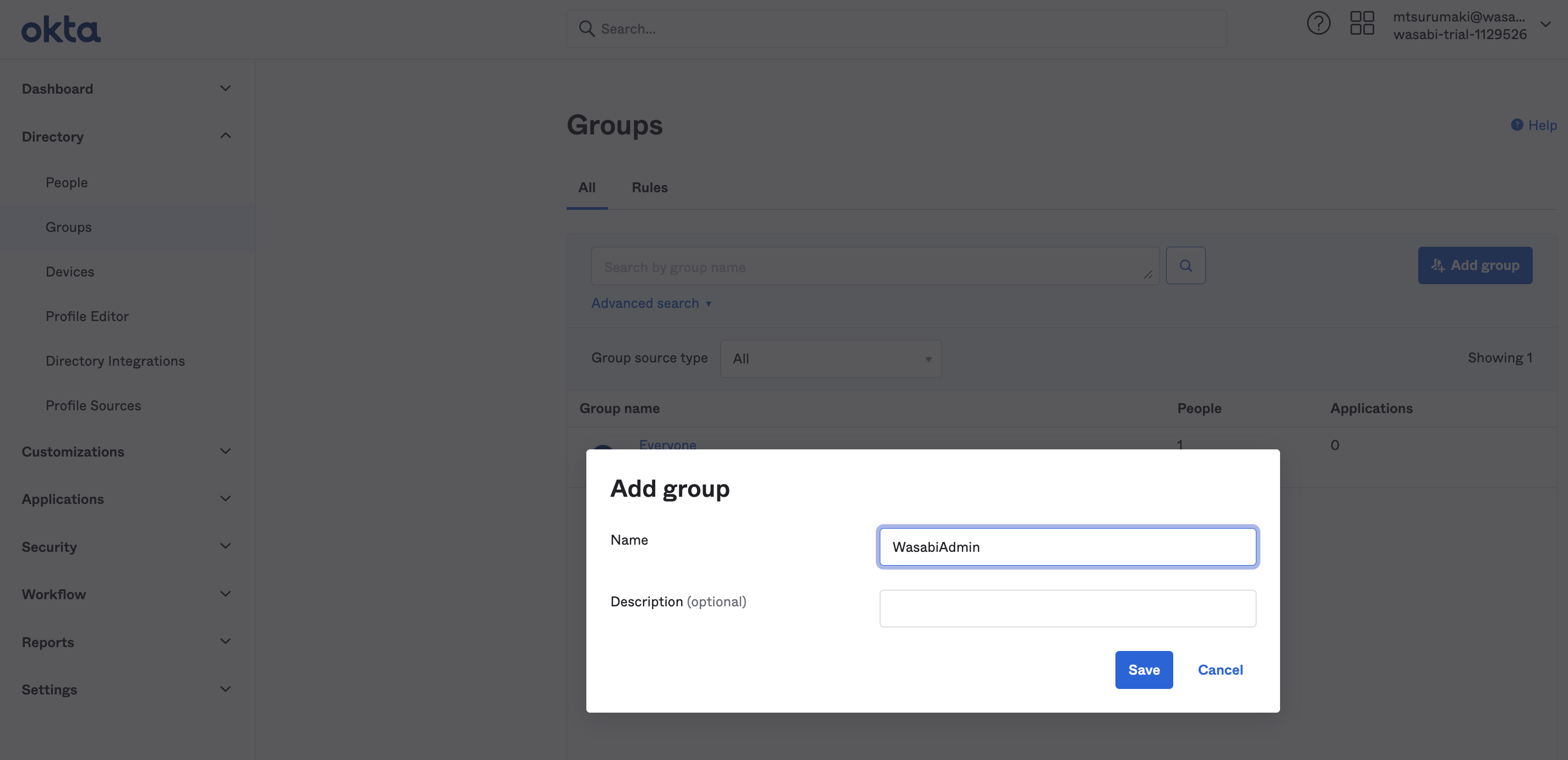The image size is (1568, 760).
Task: Expand the Group source type dropdown
Action: coord(830,358)
